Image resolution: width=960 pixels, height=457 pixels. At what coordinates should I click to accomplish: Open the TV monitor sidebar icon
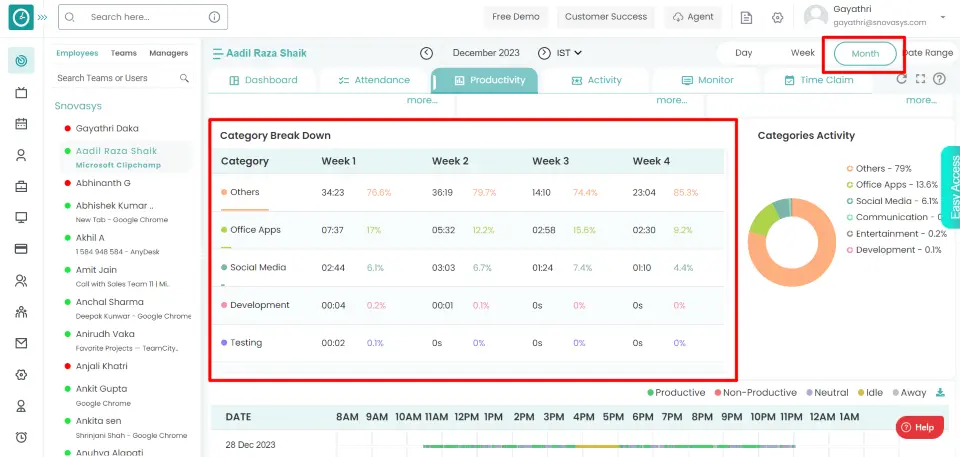[x=21, y=93]
